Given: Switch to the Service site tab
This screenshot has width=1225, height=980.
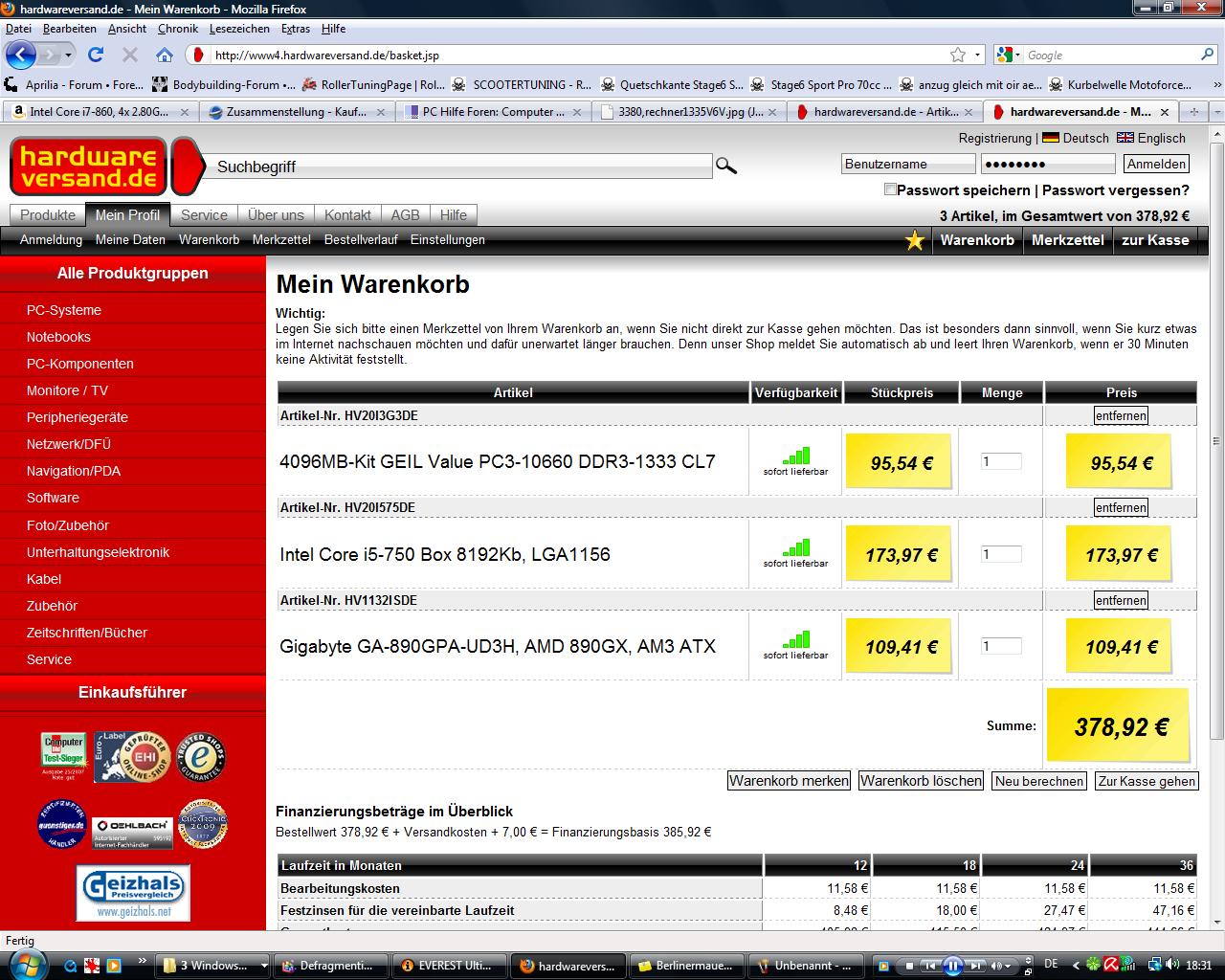Looking at the screenshot, I should 204,215.
